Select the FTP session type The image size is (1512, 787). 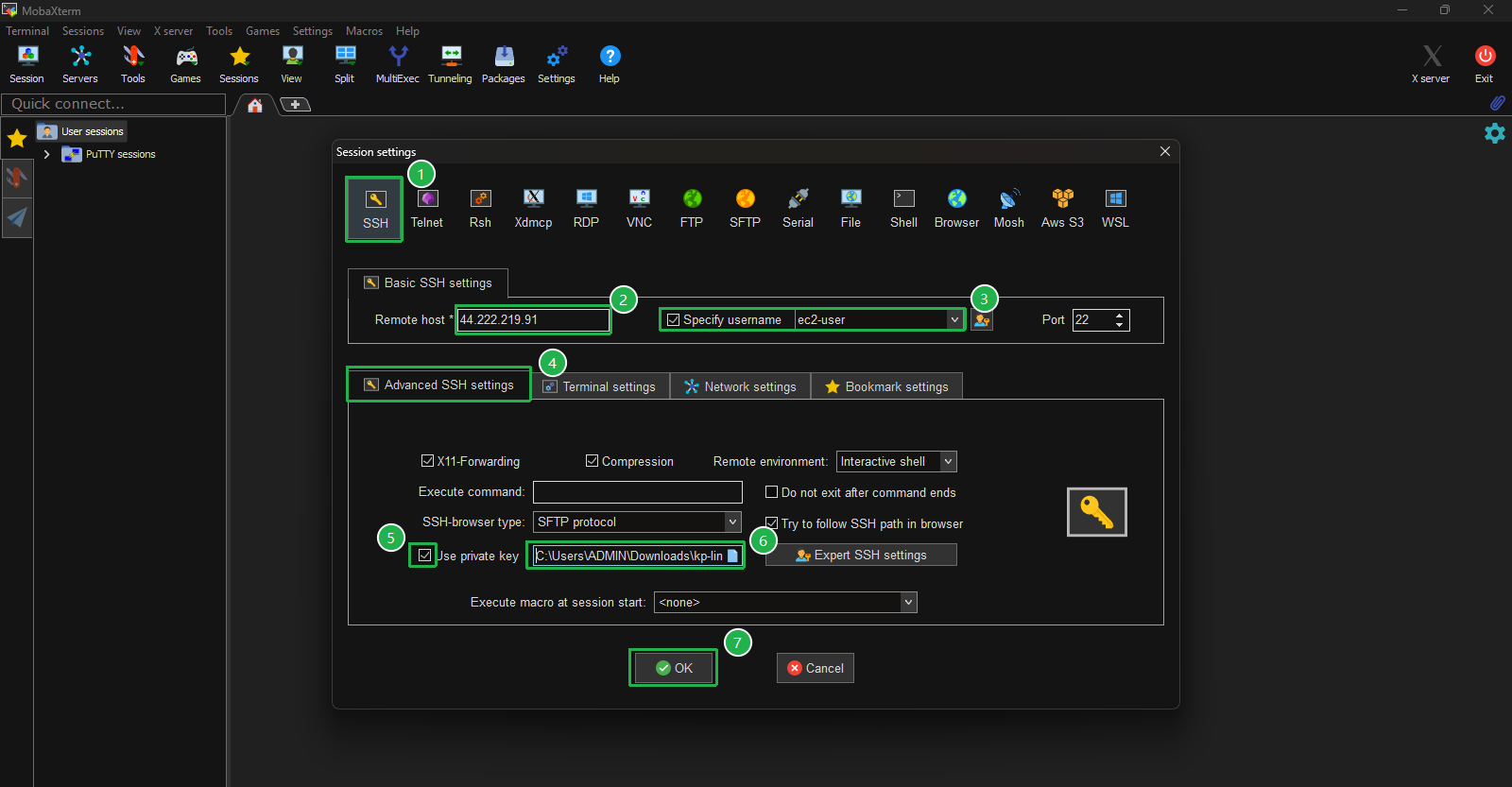(692, 210)
